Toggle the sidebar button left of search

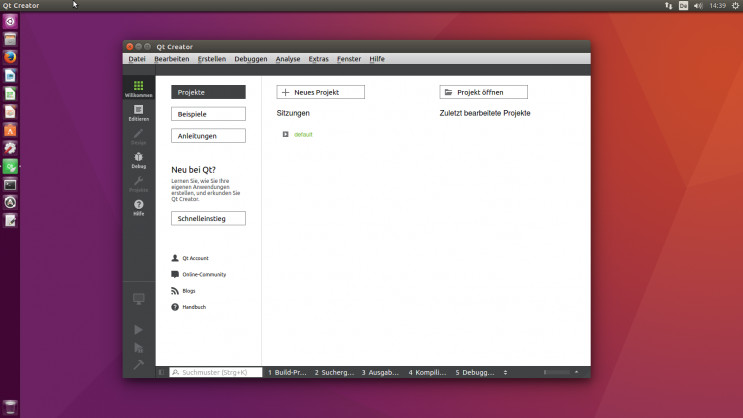[162, 373]
